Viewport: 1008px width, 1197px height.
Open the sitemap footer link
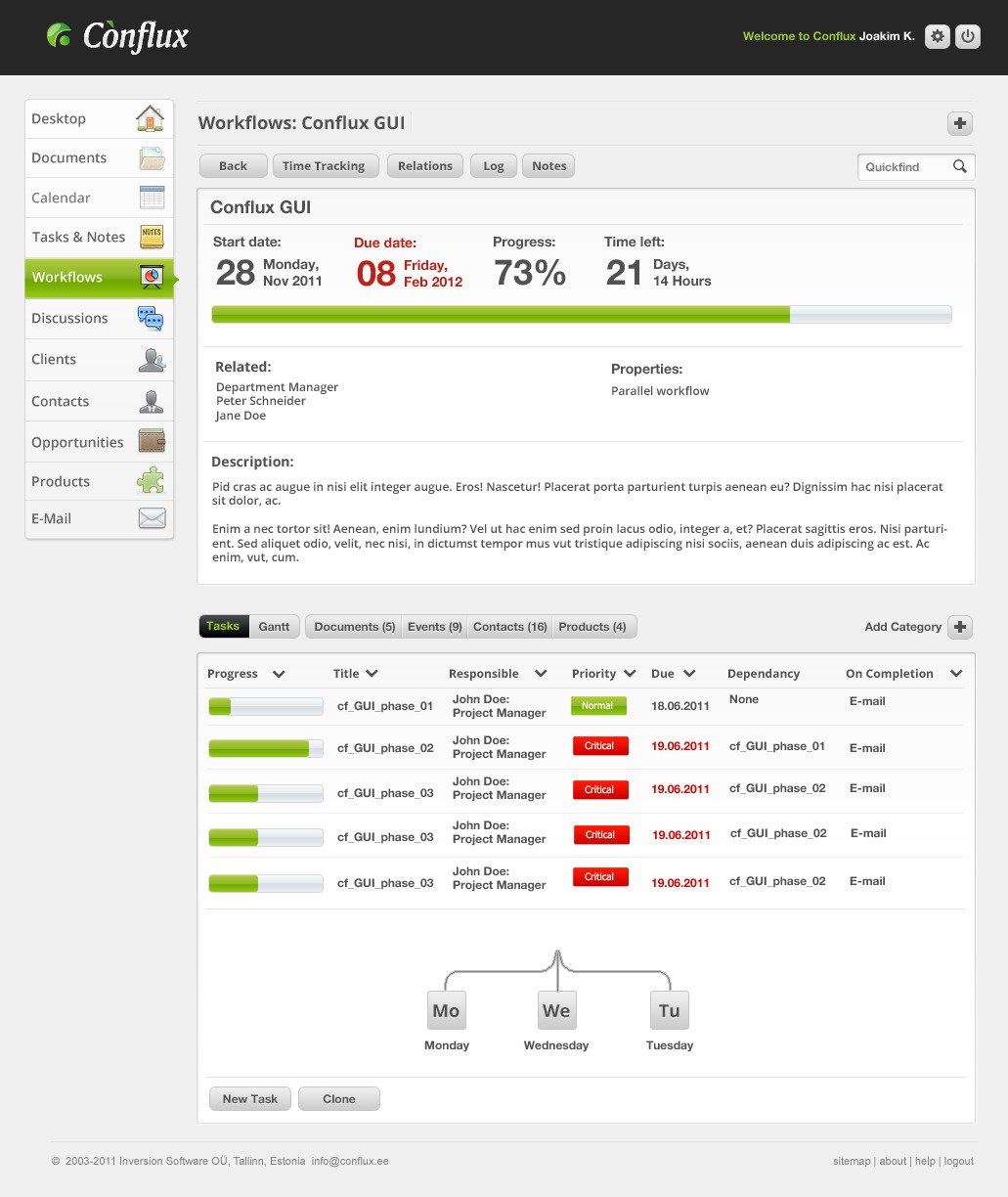click(852, 1161)
